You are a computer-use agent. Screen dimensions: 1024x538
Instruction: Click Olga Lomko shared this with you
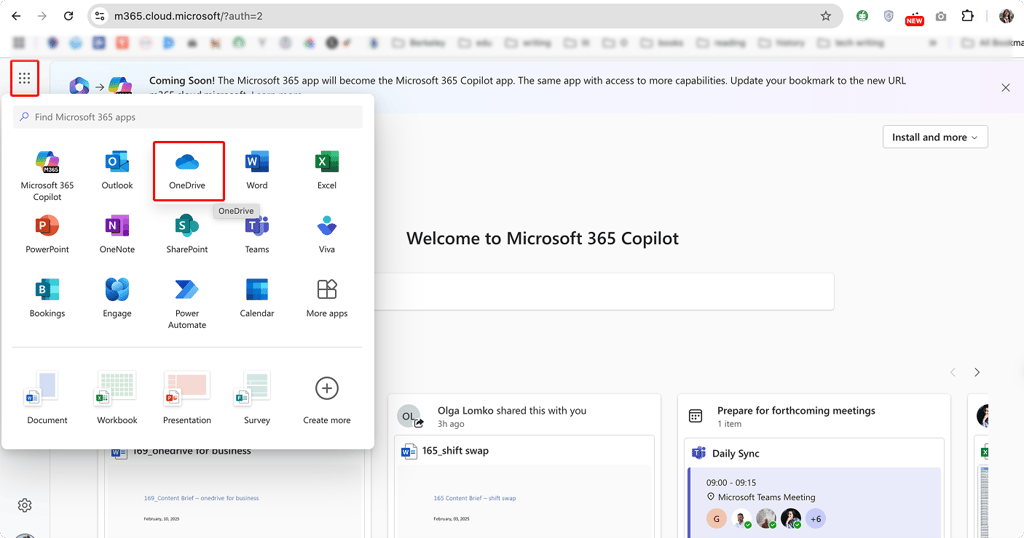(x=511, y=411)
